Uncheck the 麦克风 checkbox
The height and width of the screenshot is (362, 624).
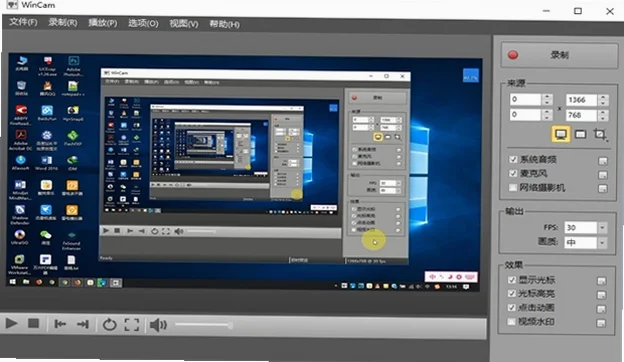coord(513,173)
